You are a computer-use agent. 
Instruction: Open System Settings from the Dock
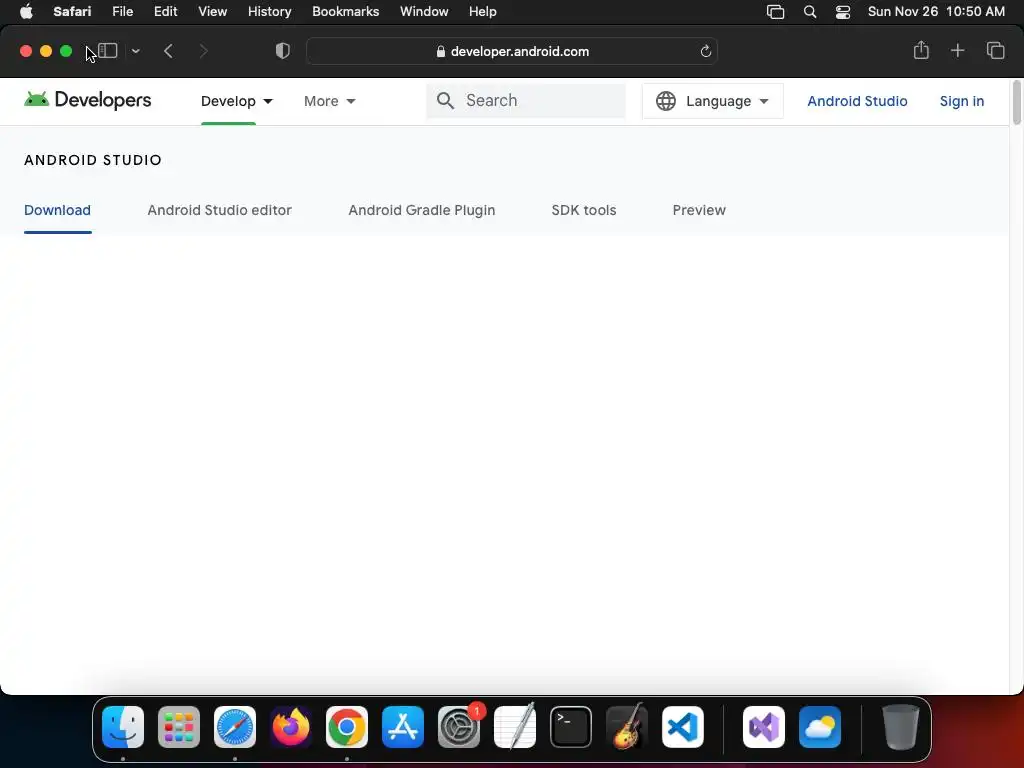[458, 727]
